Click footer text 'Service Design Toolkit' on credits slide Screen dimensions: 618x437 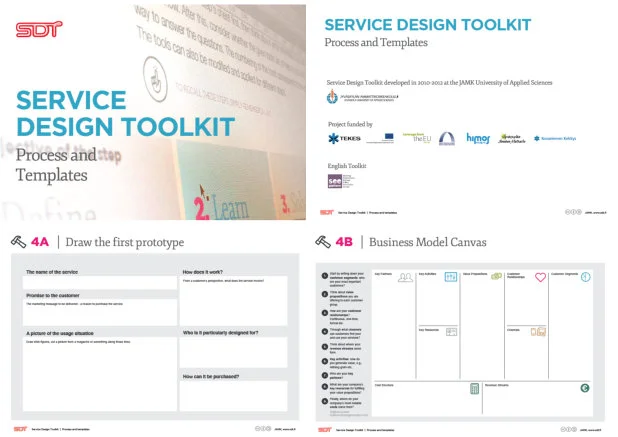pyautogui.click(x=352, y=212)
